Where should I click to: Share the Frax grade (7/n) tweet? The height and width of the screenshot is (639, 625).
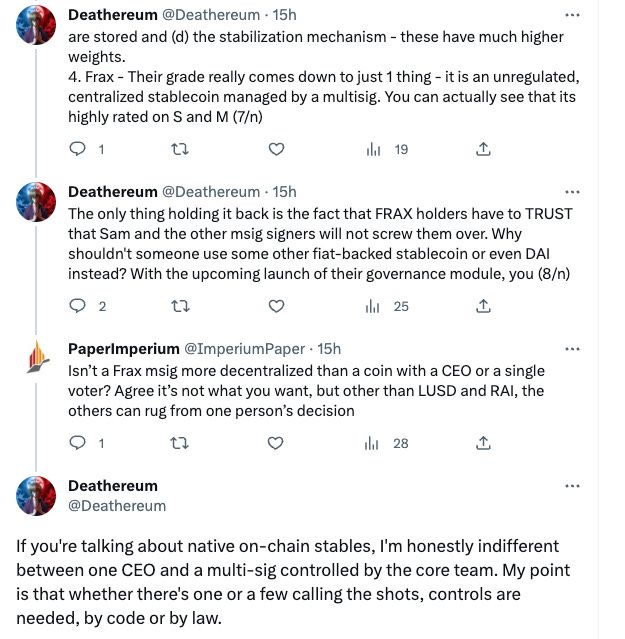[482, 150]
